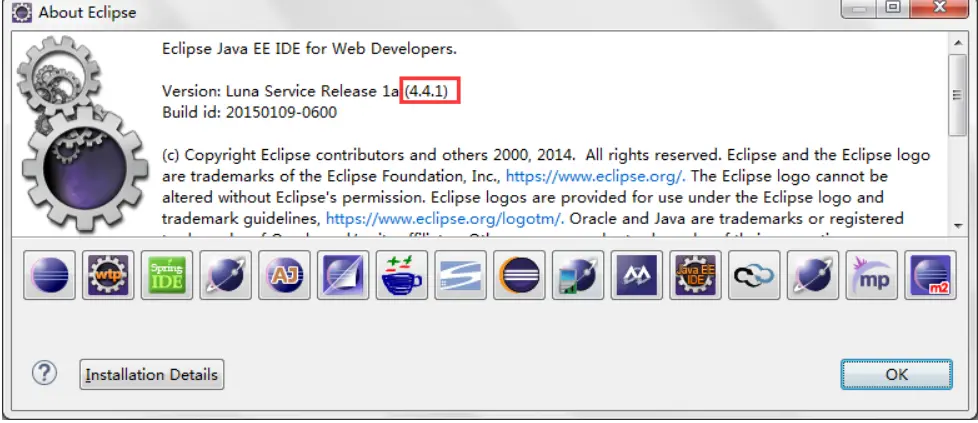Click the plain Eclipse sphere feature icon
The image size is (978, 423).
tap(49, 275)
